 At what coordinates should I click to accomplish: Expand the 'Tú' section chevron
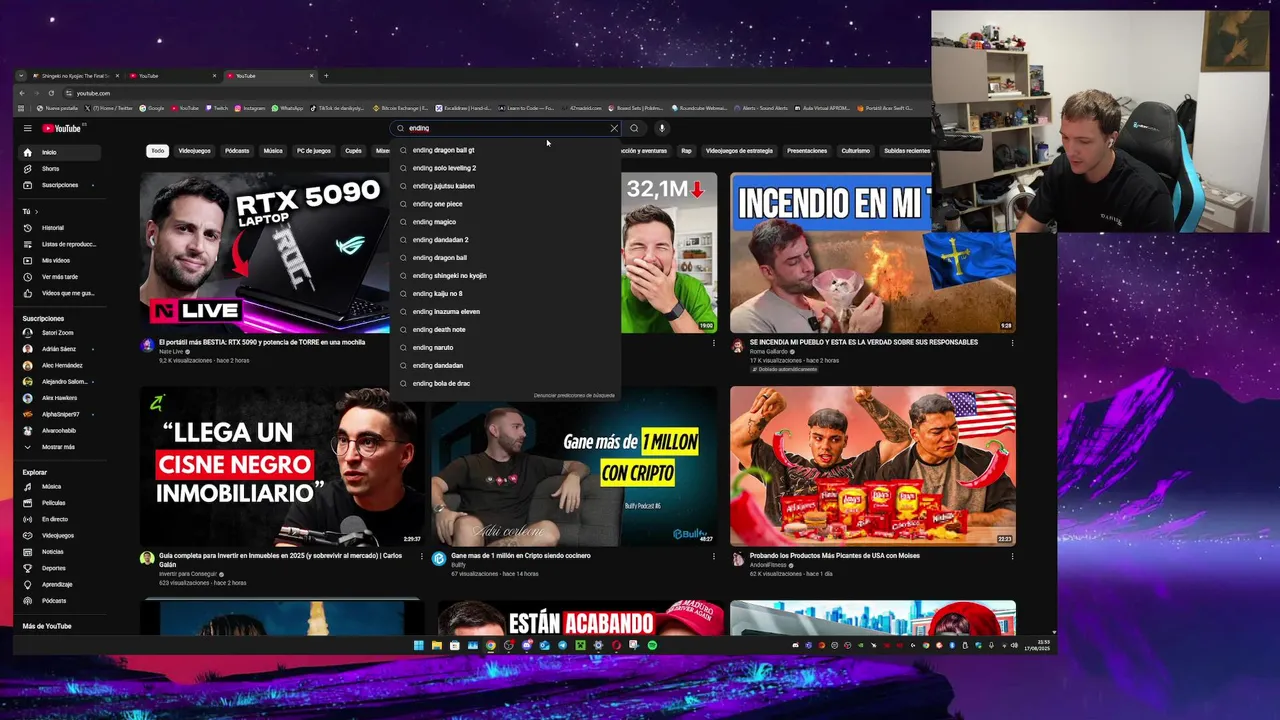[38, 211]
